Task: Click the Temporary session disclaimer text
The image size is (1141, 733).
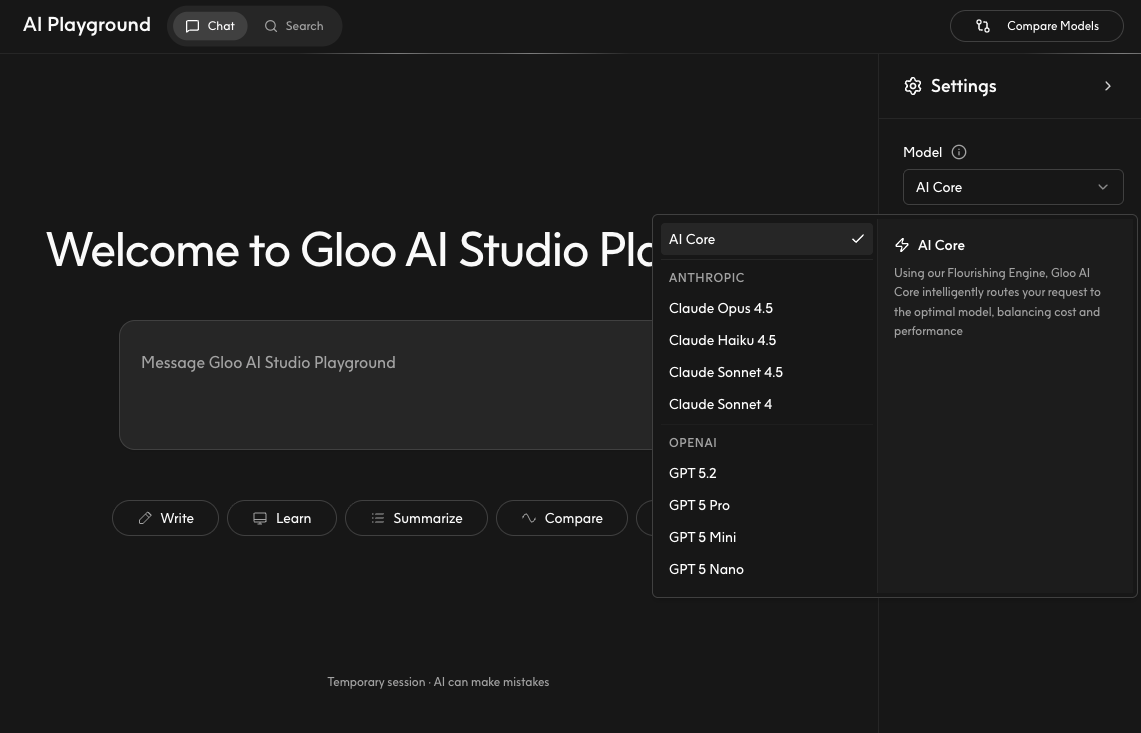Action: click(x=438, y=682)
